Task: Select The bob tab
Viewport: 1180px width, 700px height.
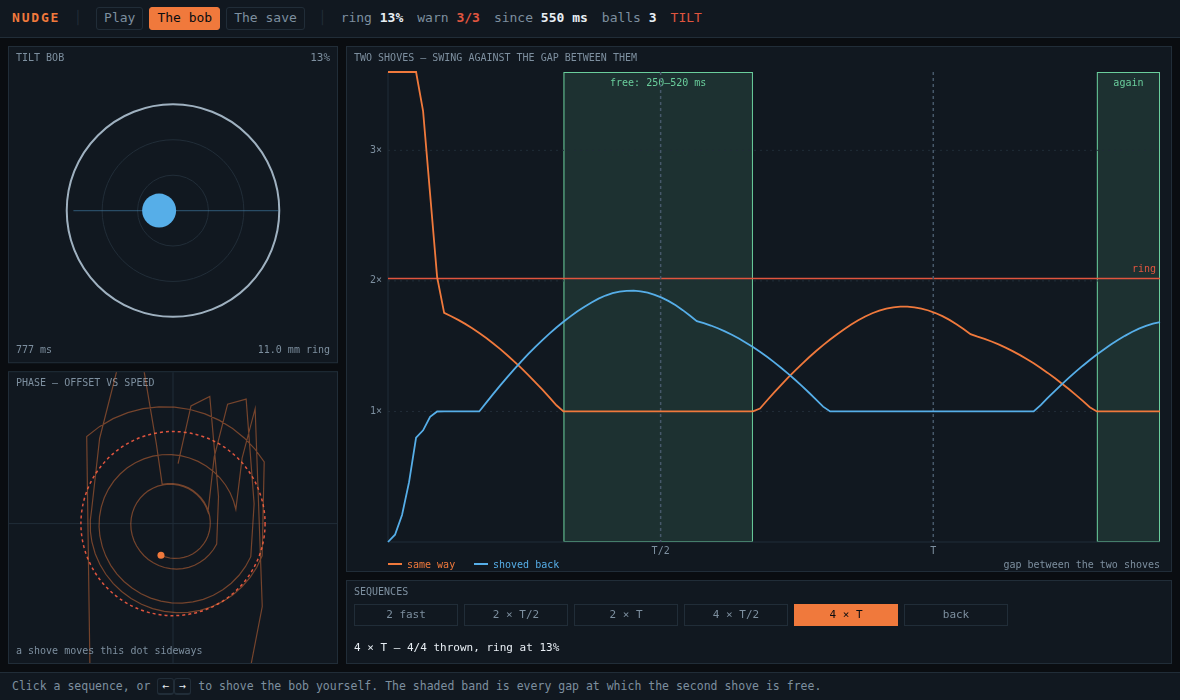Action: coord(184,18)
